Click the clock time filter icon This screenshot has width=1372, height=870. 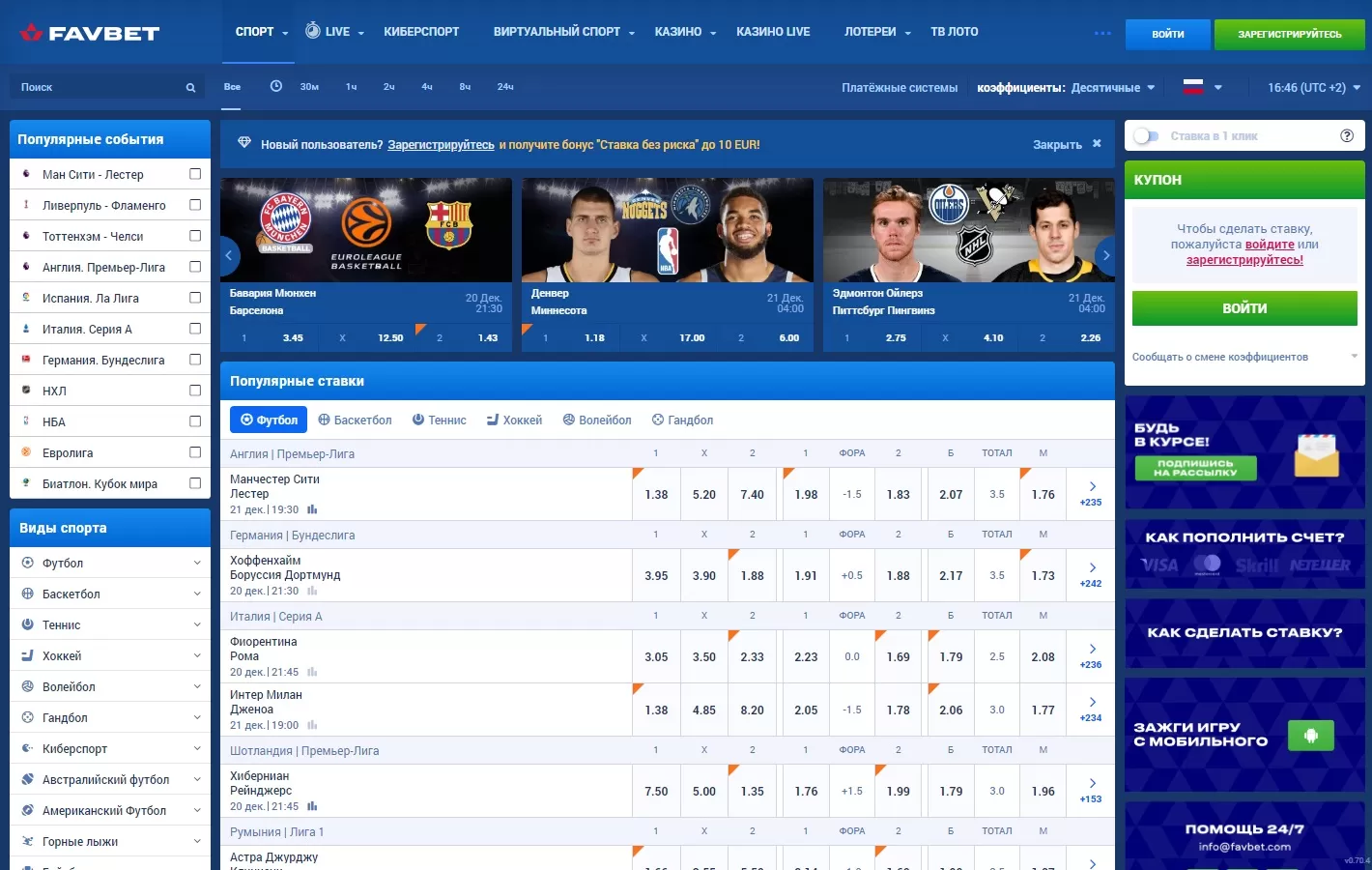pos(275,86)
